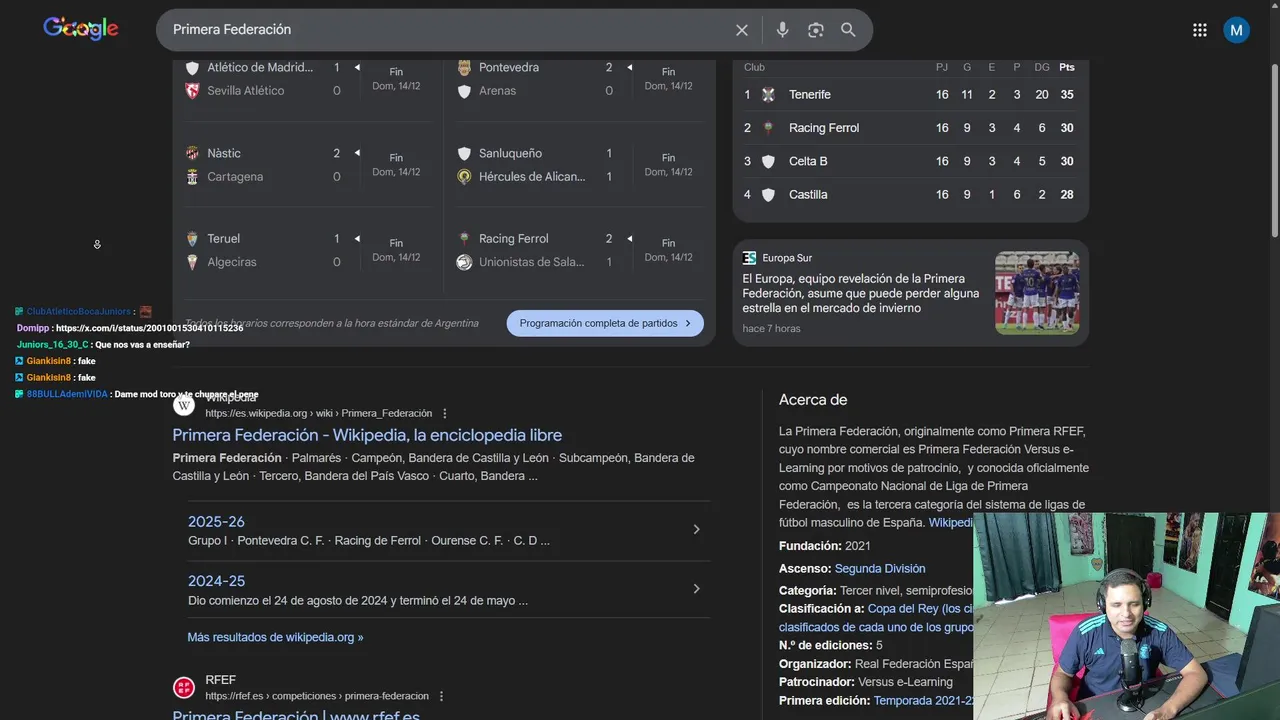The width and height of the screenshot is (1280, 720).
Task: Click Tenerife crest in standings
Action: (768, 95)
